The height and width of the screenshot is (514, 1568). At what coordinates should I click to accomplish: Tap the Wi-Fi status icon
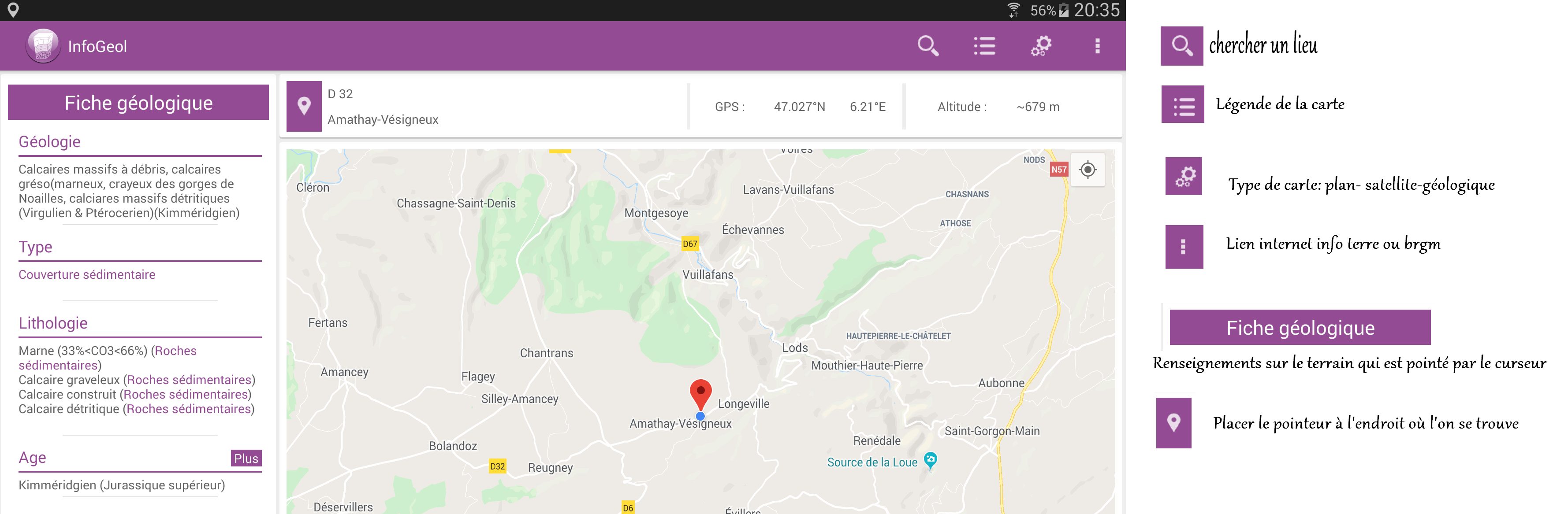[1013, 10]
